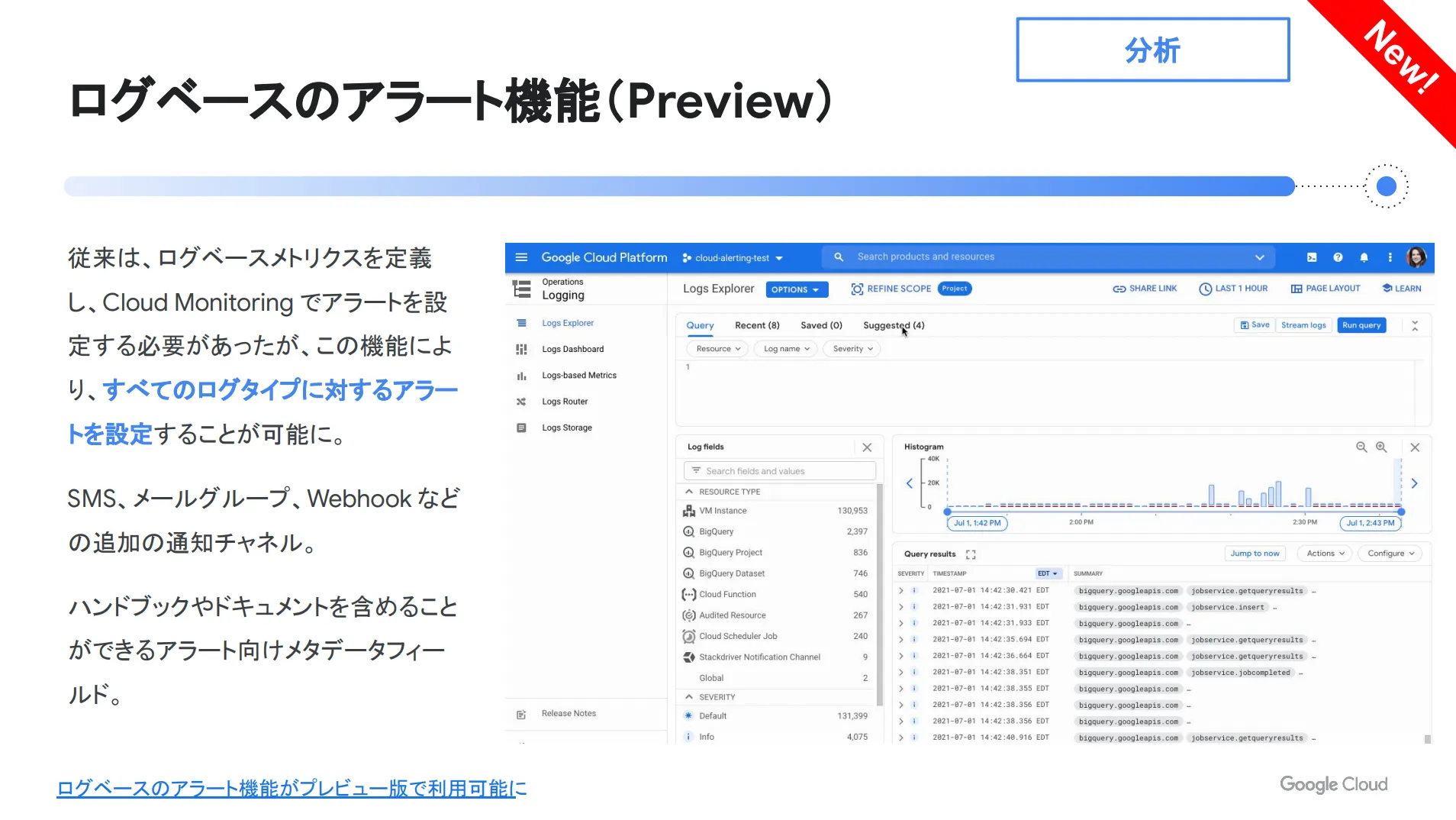Click the search magnifier icon in header
This screenshot has width=1456, height=820.
(x=839, y=257)
